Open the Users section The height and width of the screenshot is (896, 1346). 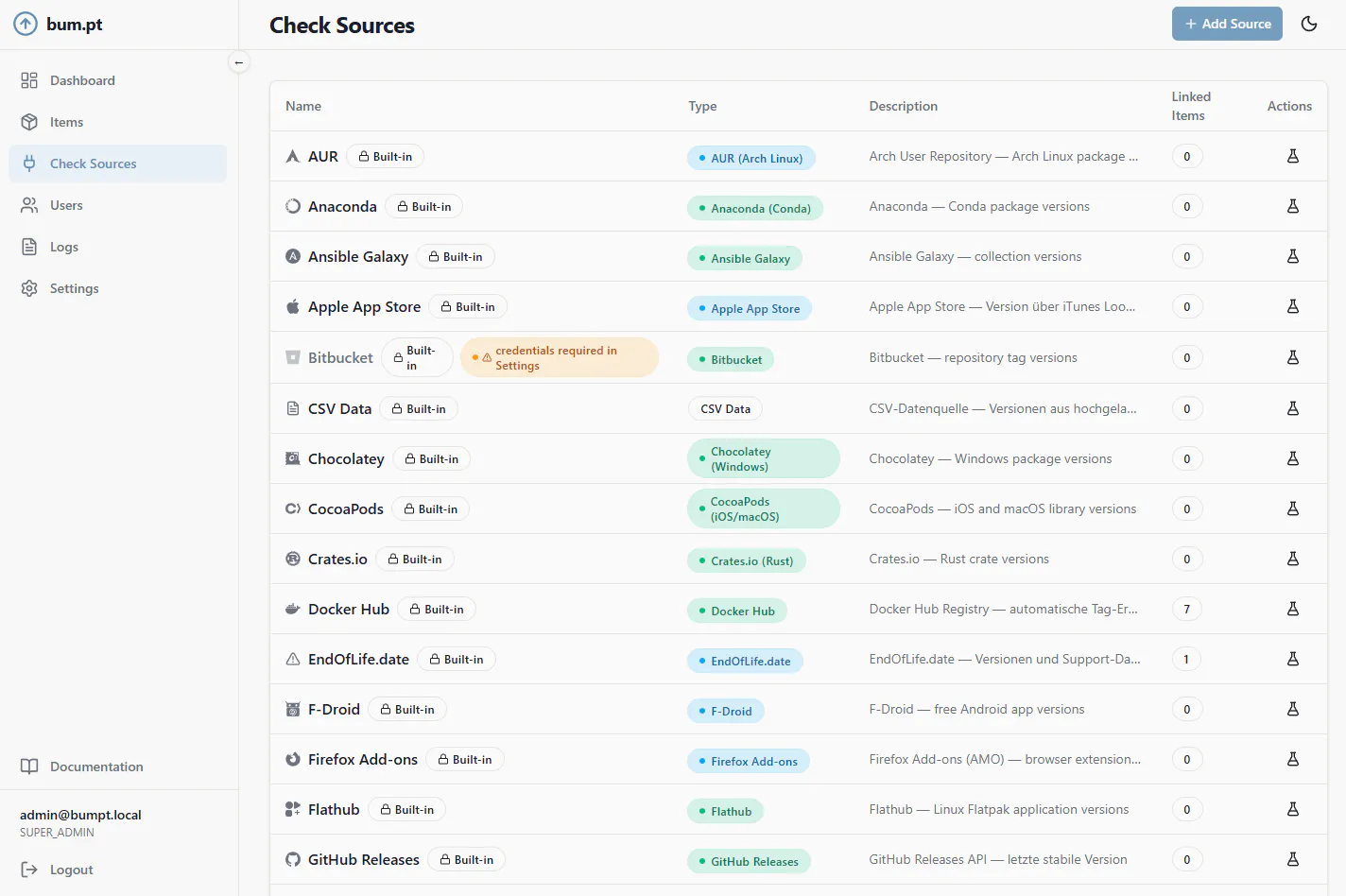click(x=118, y=205)
